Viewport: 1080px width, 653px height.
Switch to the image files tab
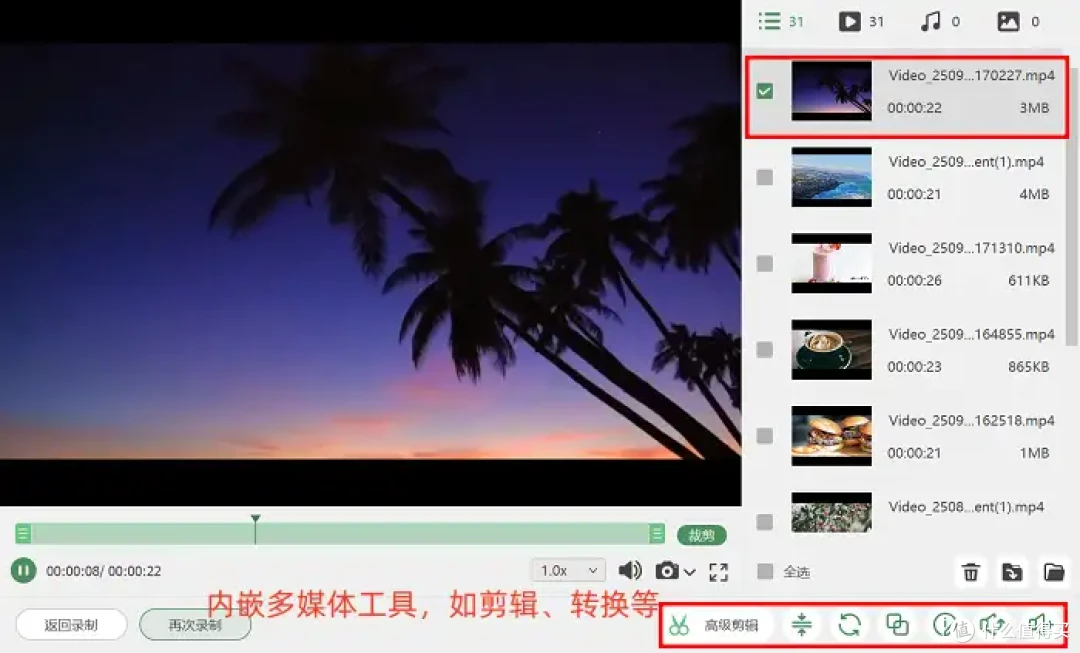coord(1018,21)
